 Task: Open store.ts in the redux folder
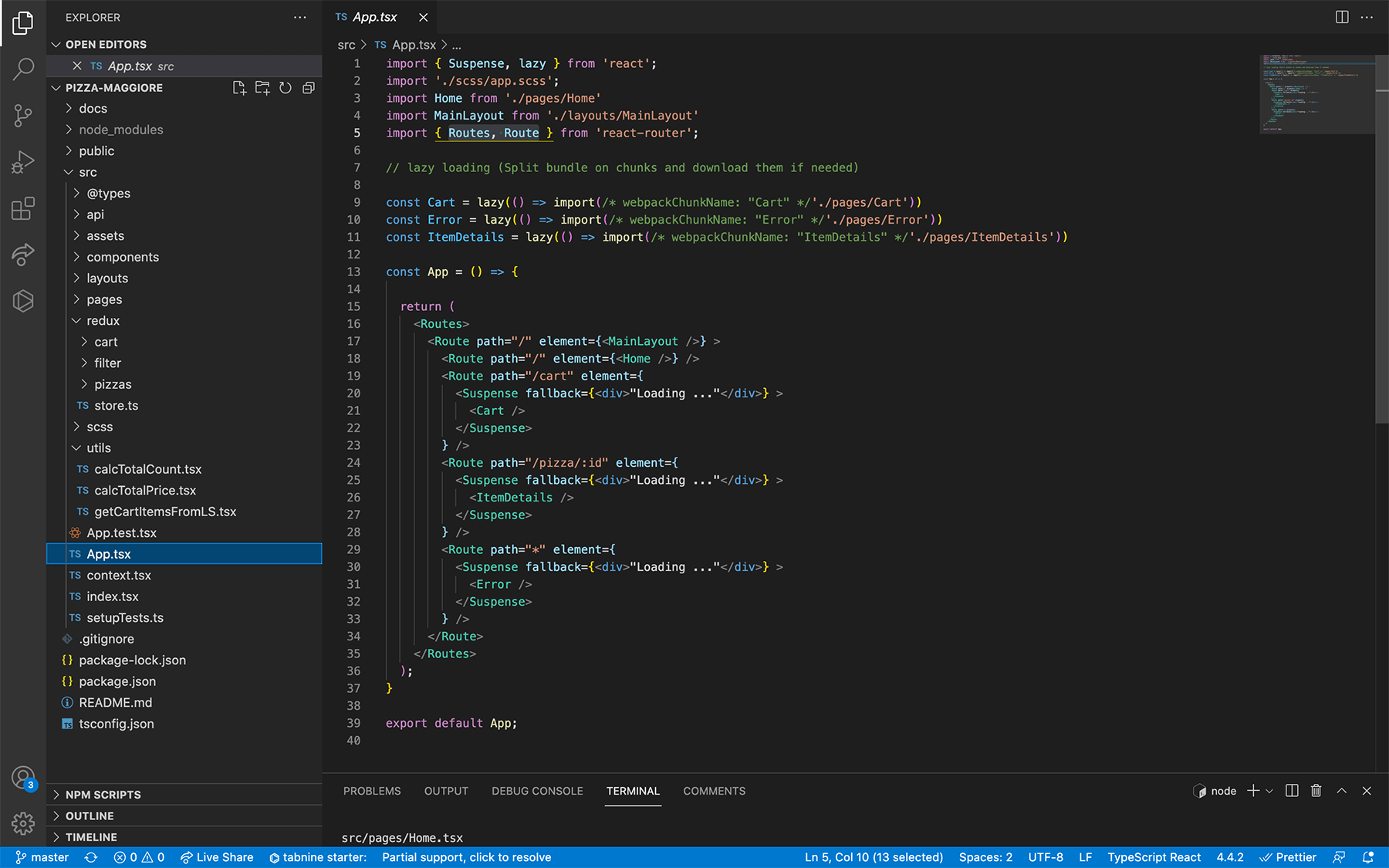click(x=184, y=406)
